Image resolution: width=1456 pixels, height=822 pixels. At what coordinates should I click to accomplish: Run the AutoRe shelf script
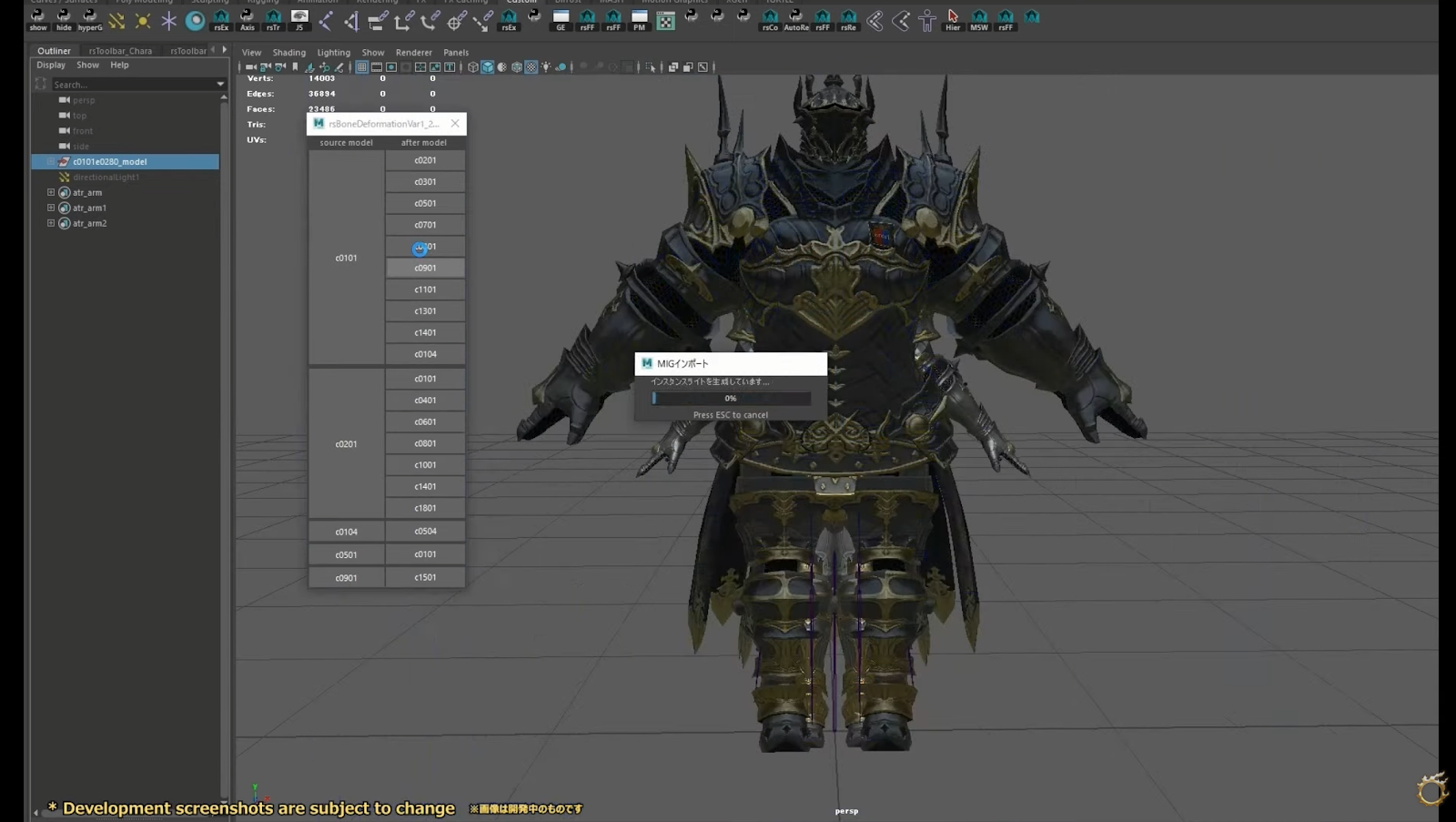click(796, 20)
